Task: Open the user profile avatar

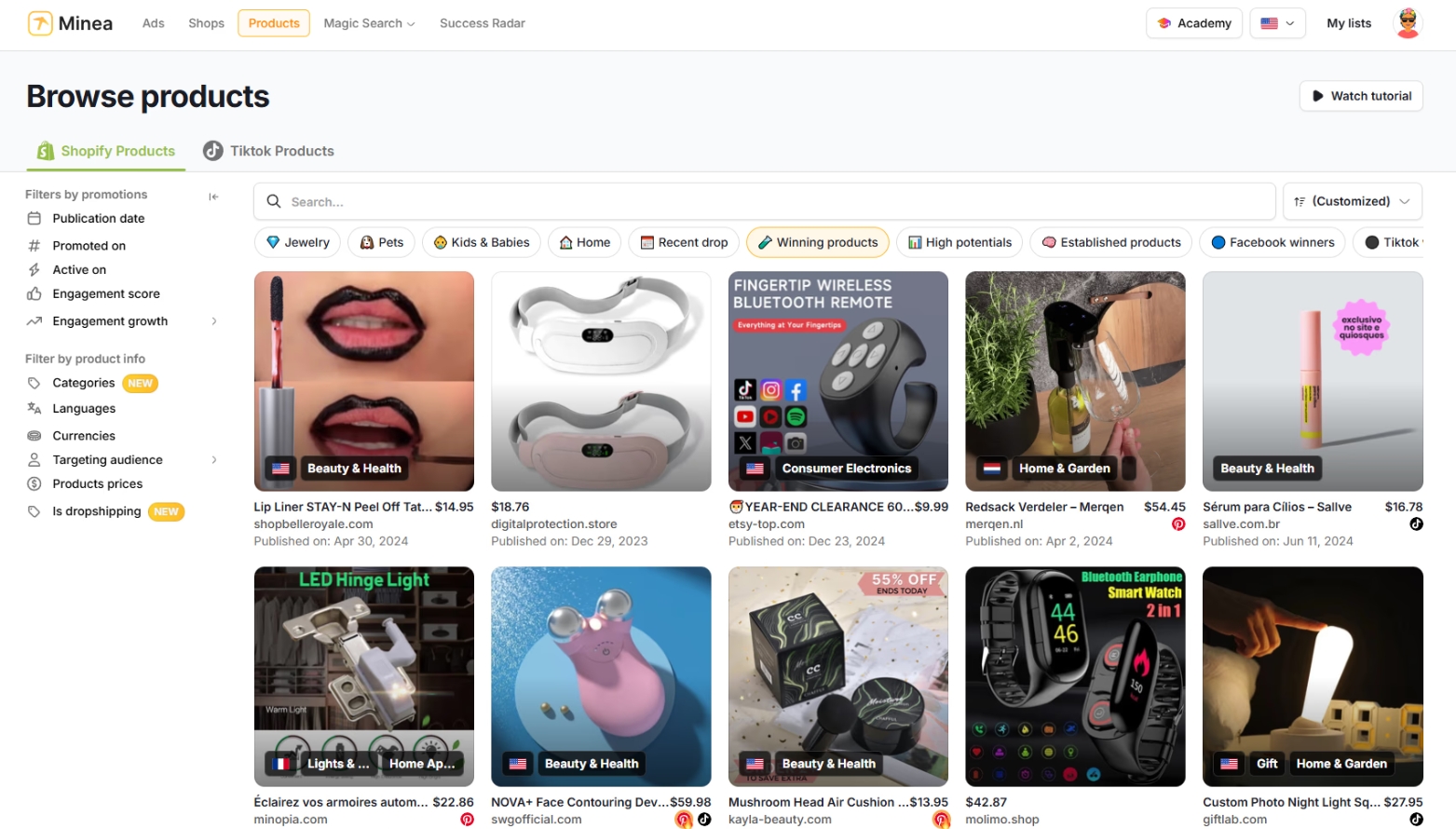Action: point(1407,23)
